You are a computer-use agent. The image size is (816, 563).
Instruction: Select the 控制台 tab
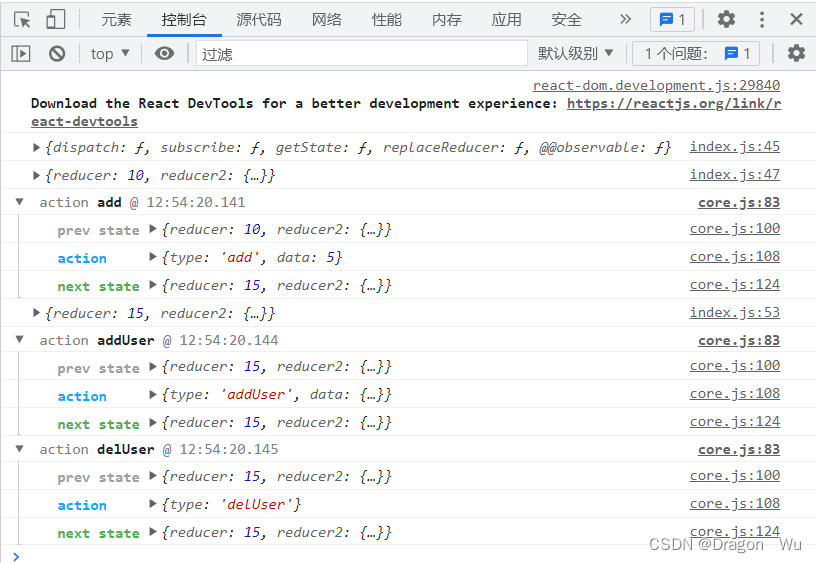click(x=184, y=20)
